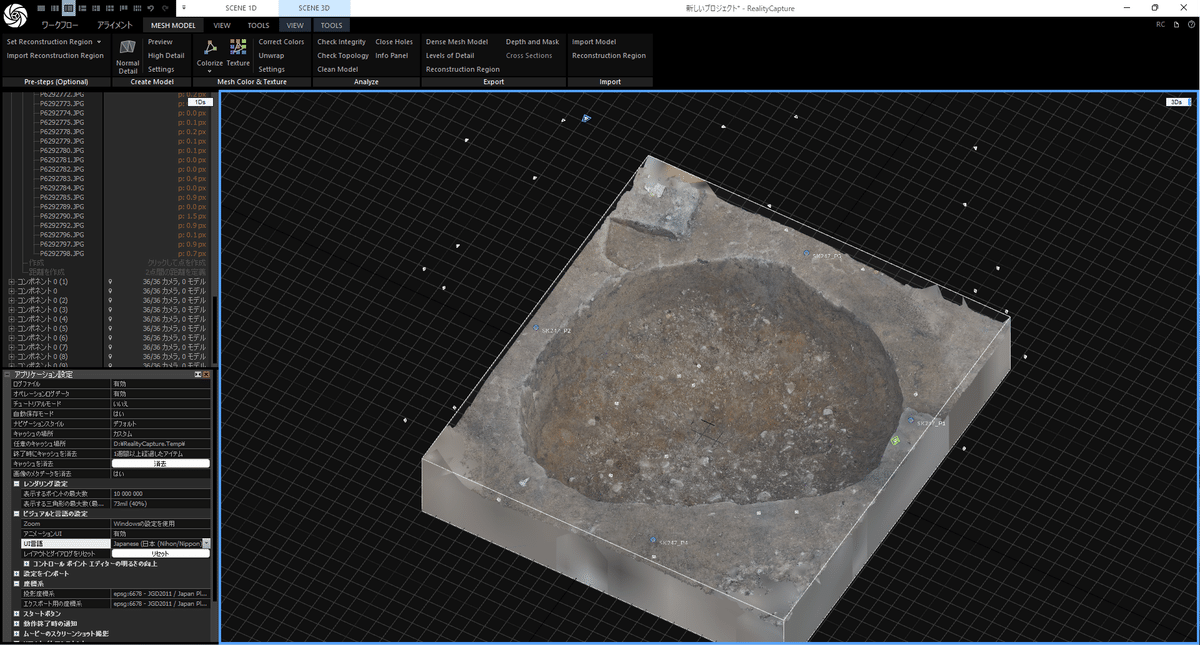Click the リセット layout reset button
Screen dimensions: 1200x645
(x=160, y=553)
